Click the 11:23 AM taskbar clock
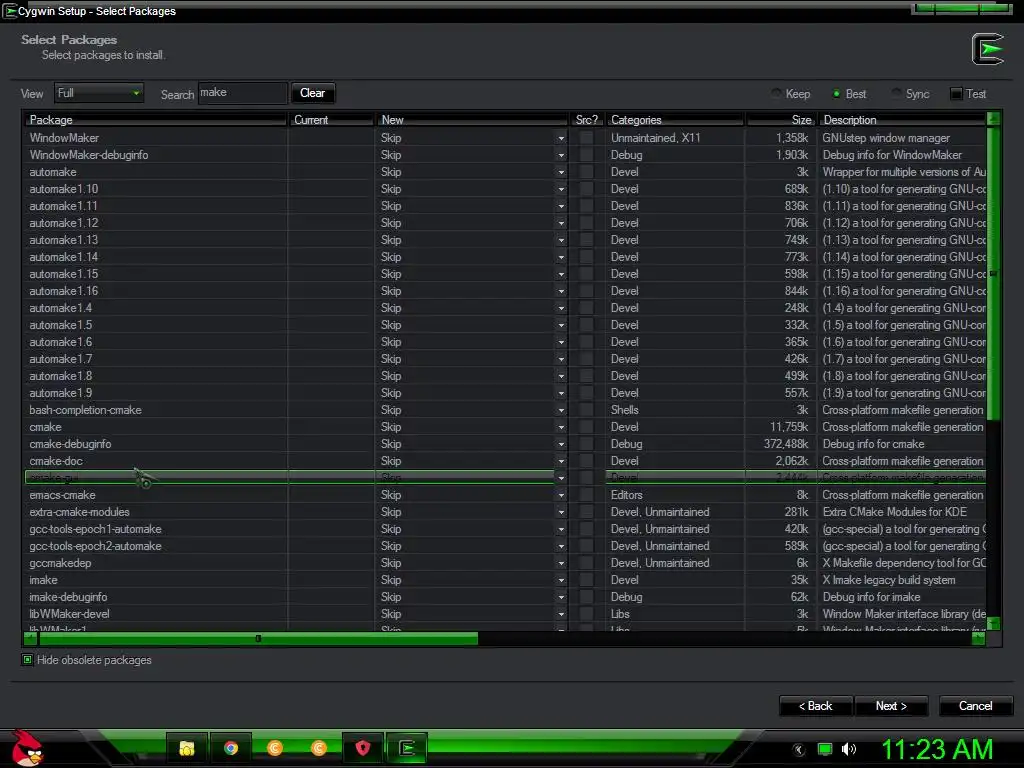 coord(937,749)
